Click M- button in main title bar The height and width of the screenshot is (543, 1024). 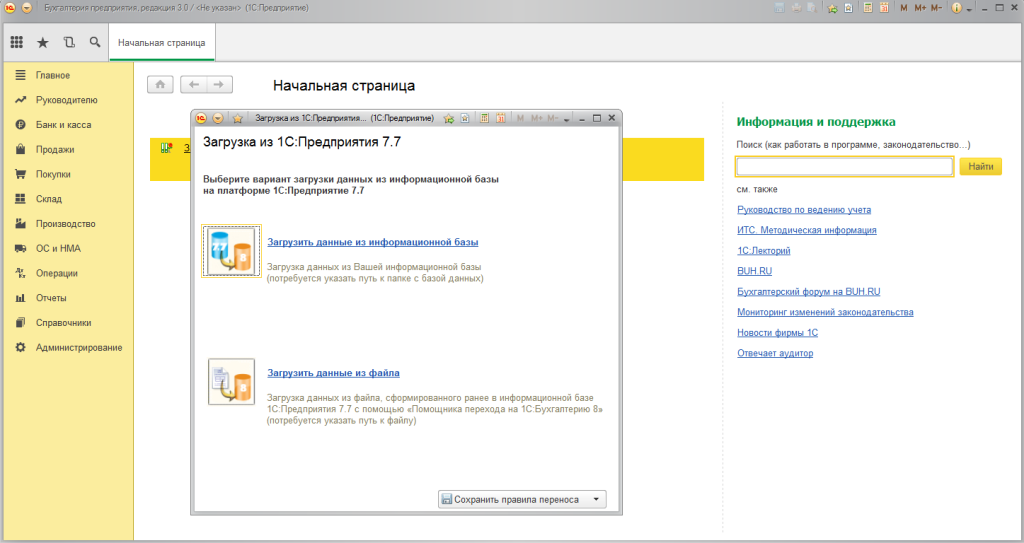[x=936, y=8]
